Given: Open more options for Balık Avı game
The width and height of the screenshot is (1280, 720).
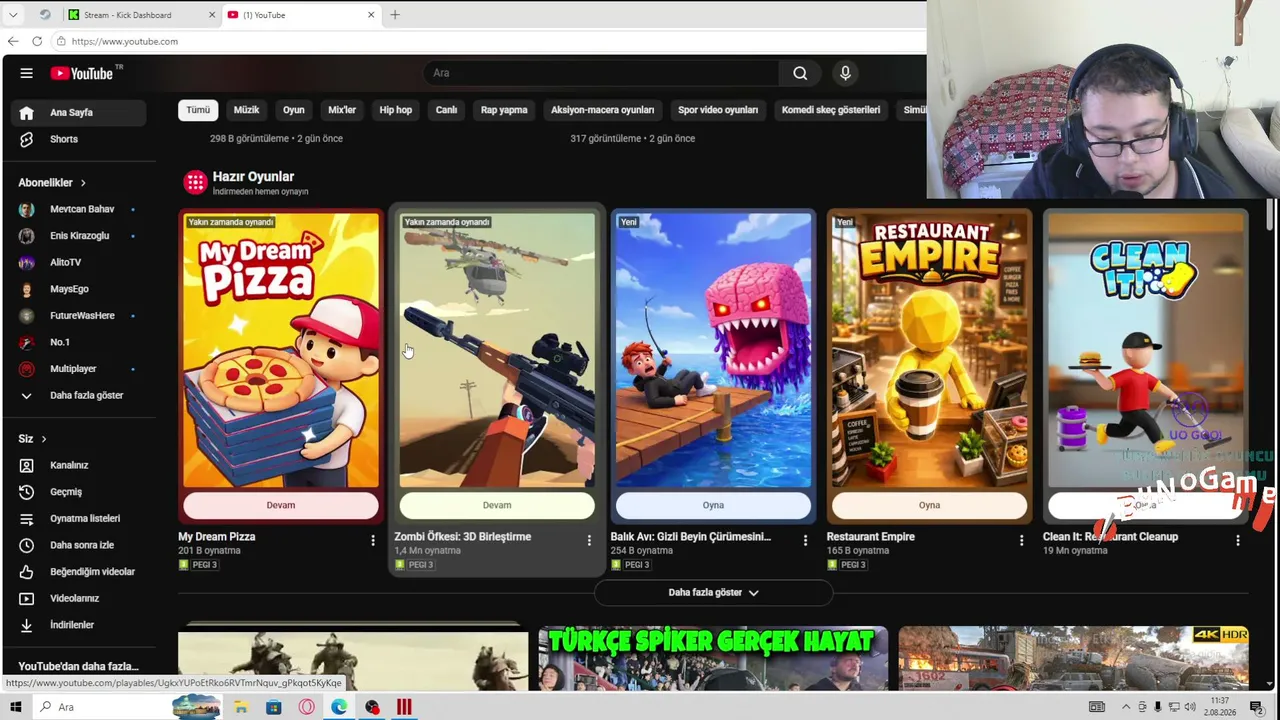Looking at the screenshot, I should click(x=805, y=541).
